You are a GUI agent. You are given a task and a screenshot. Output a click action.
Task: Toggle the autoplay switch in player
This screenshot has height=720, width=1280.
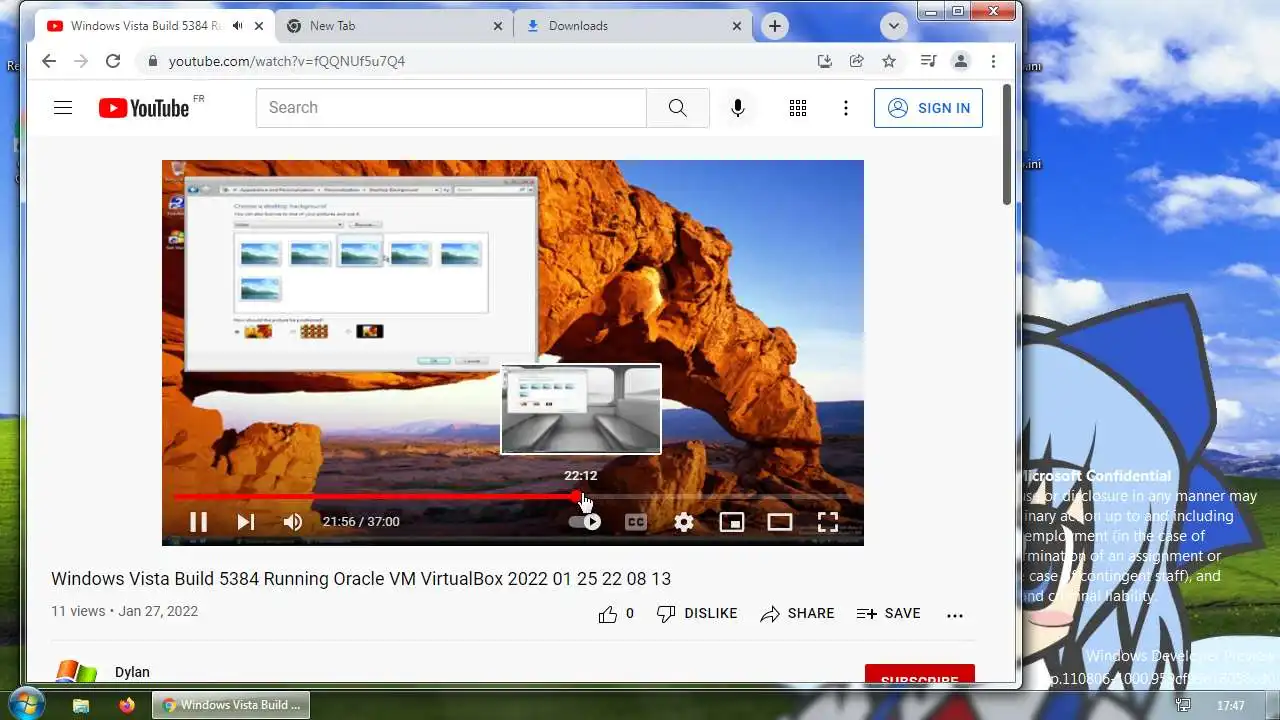(585, 521)
